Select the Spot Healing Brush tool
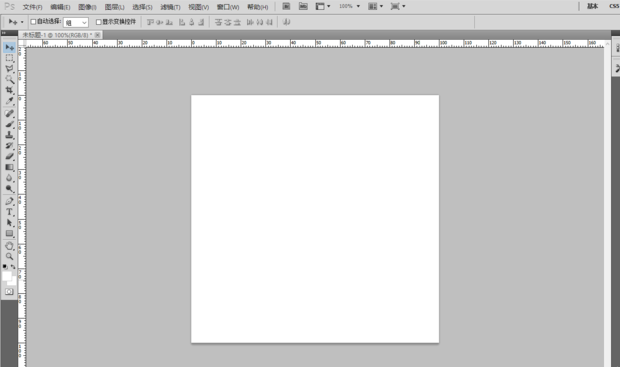Screen dimensions: 620x367 pyautogui.click(x=9, y=114)
